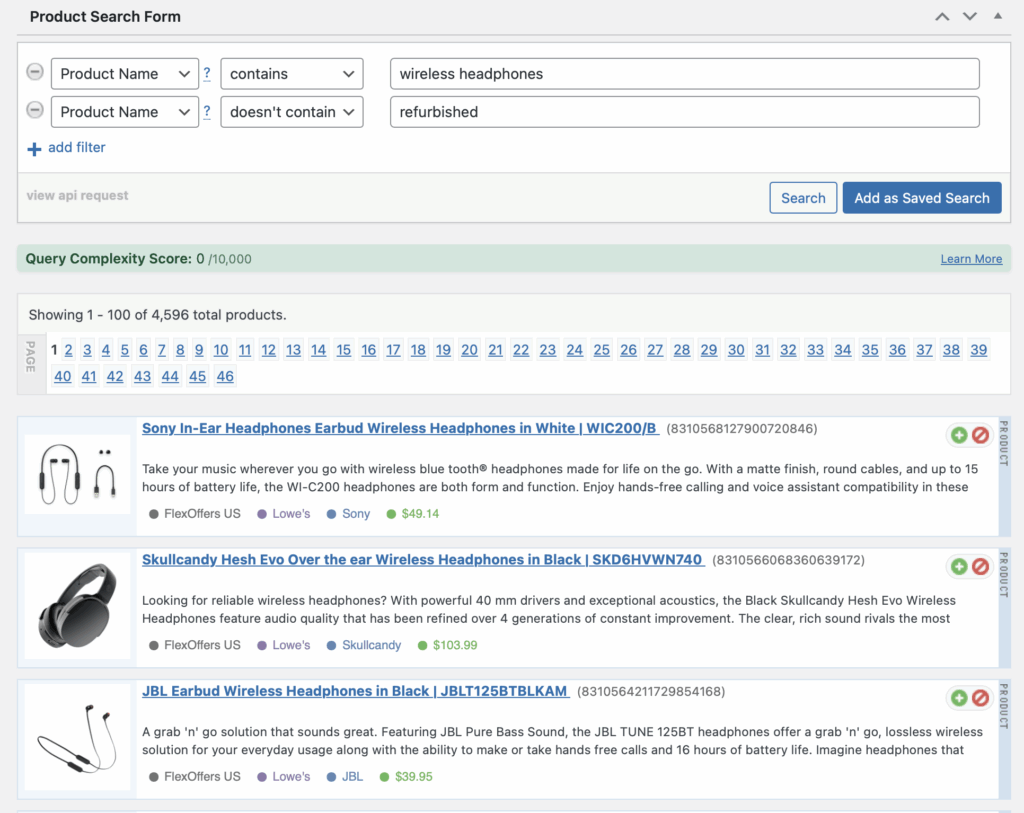
Task: Jump to results page 46
Action: pos(225,377)
